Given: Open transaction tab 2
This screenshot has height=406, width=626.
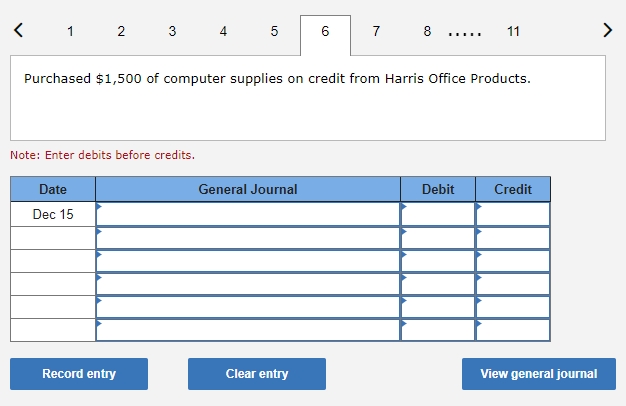Looking at the screenshot, I should 121,31.
